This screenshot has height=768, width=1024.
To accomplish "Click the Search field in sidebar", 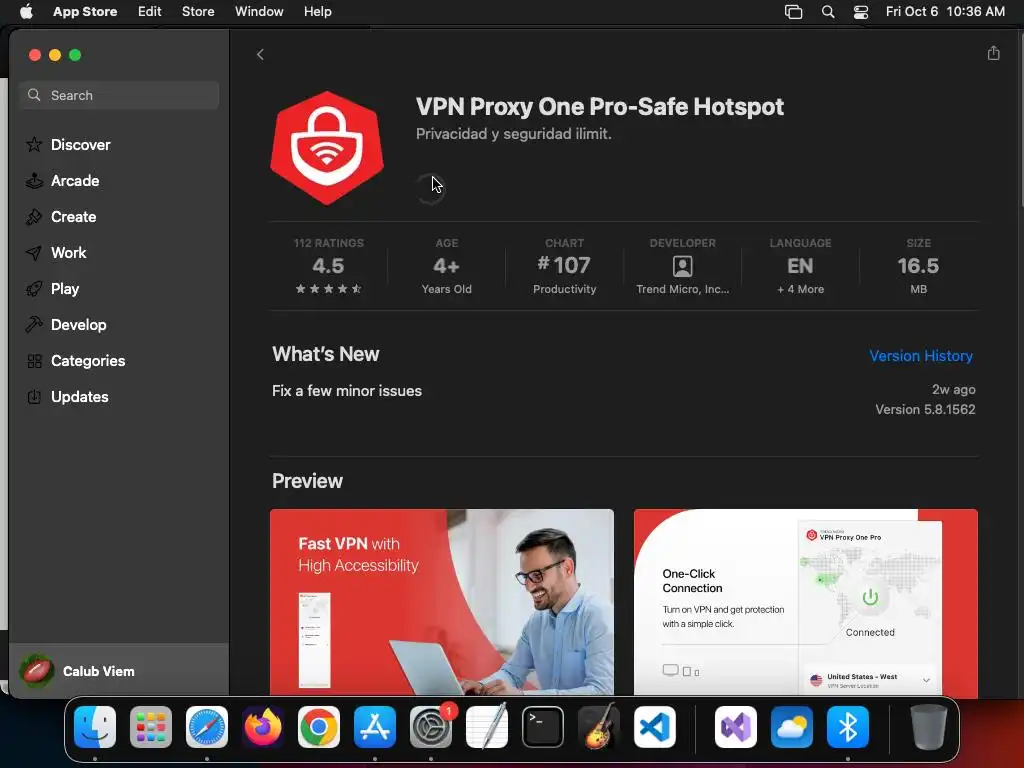I will pos(119,95).
